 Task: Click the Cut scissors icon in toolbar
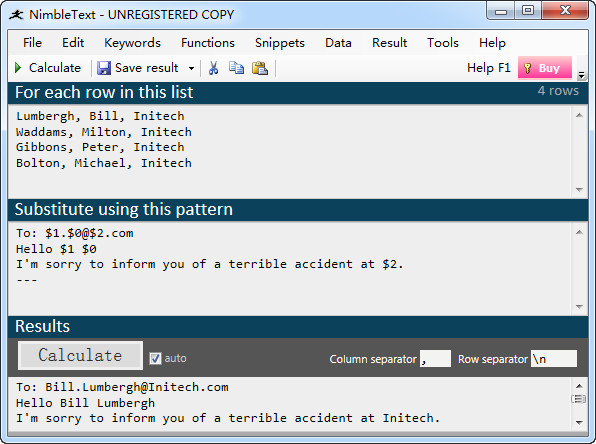pos(214,68)
